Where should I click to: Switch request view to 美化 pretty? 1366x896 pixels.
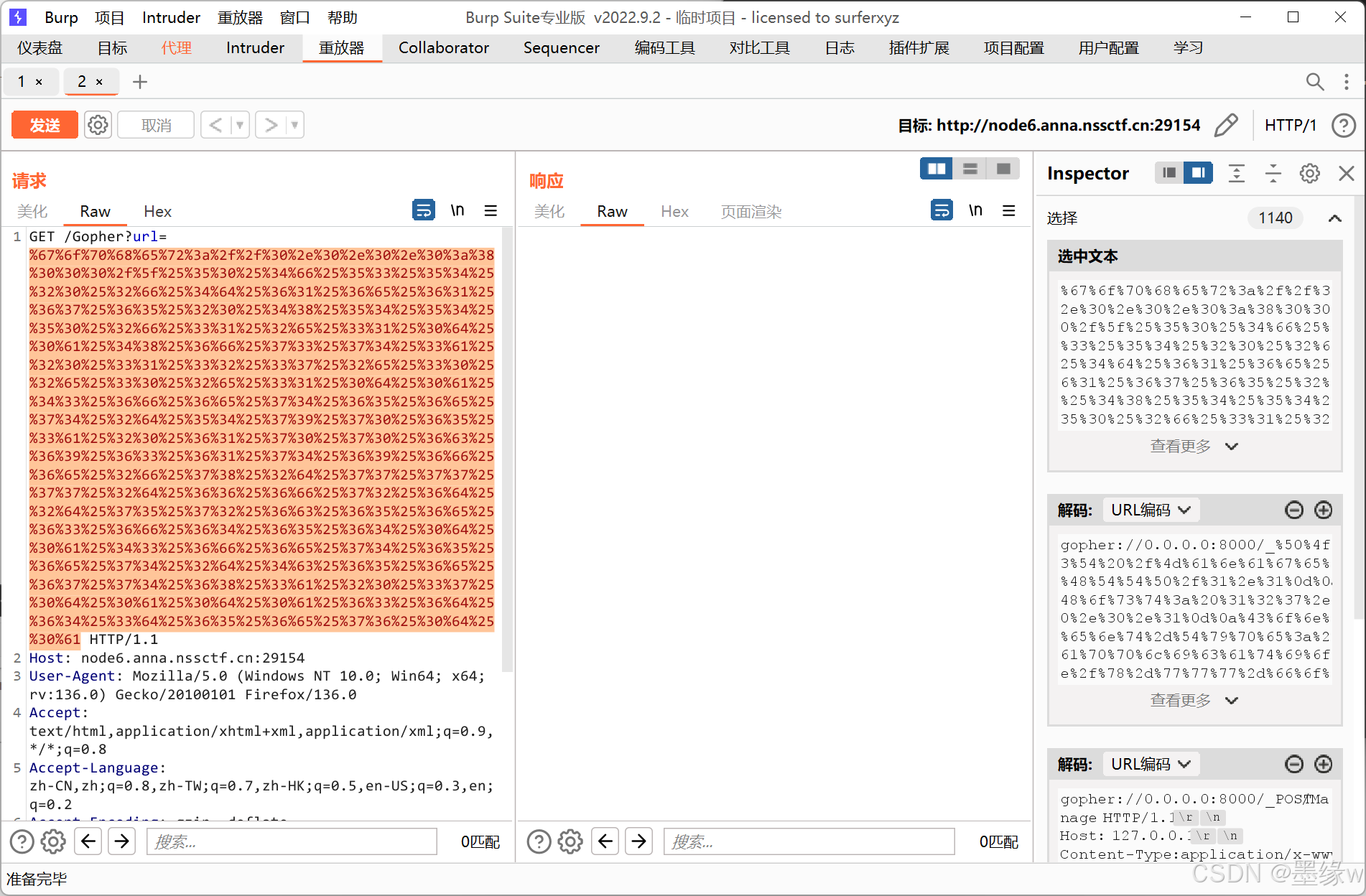[x=32, y=211]
